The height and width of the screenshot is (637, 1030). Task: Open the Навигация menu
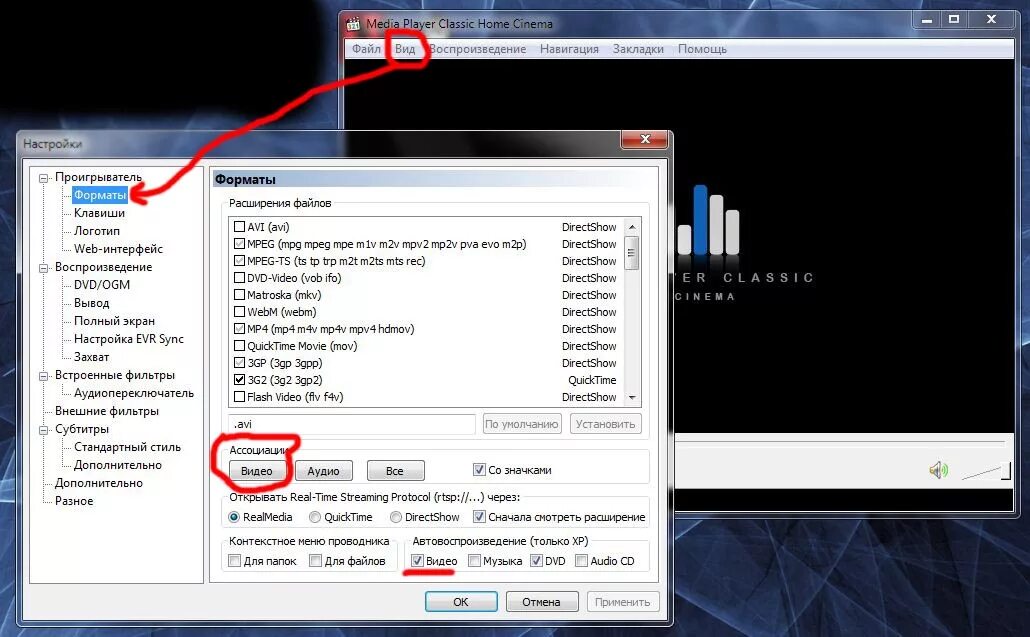569,49
